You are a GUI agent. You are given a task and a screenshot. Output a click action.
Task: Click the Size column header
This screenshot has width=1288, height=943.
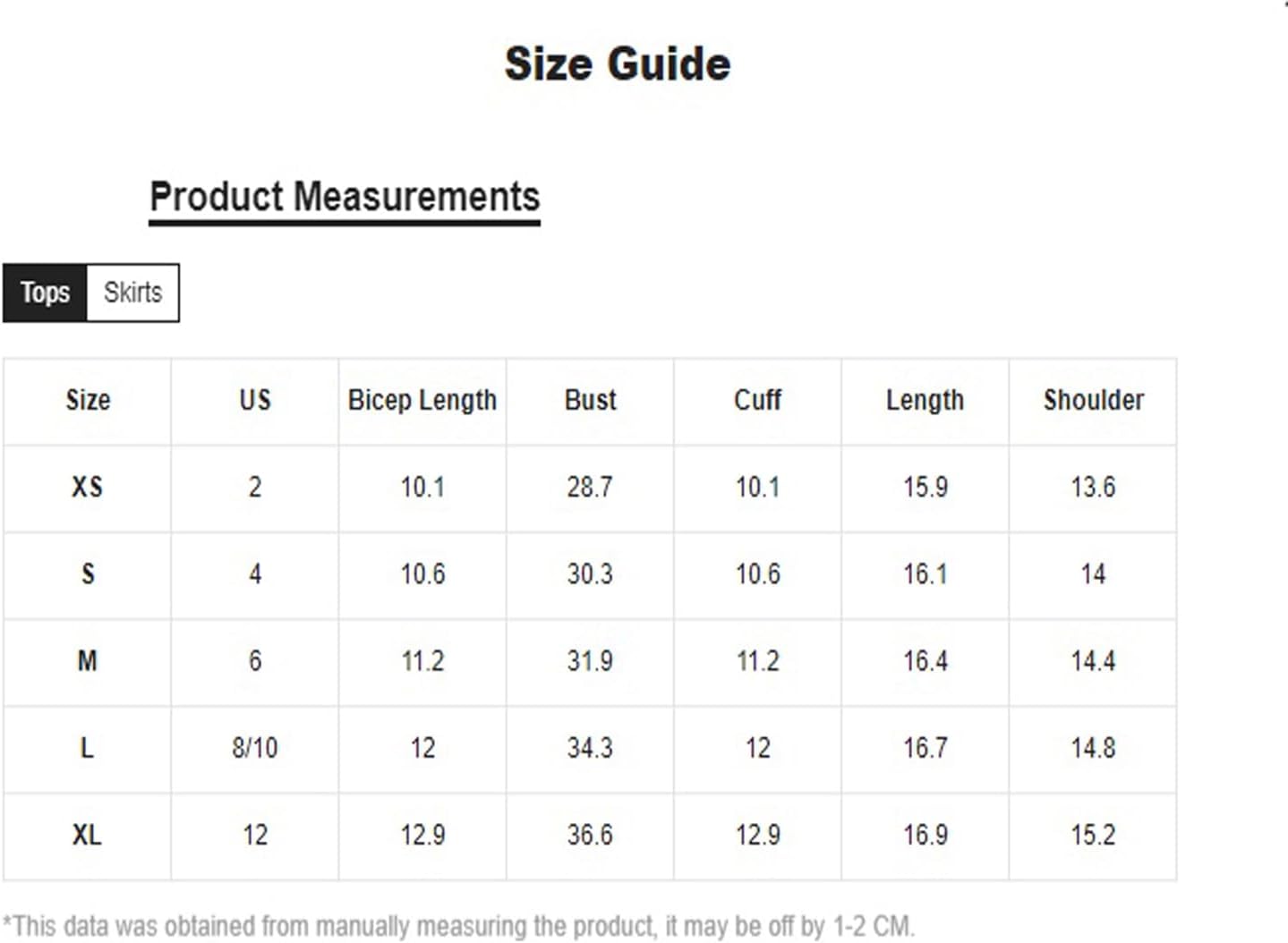tap(88, 400)
